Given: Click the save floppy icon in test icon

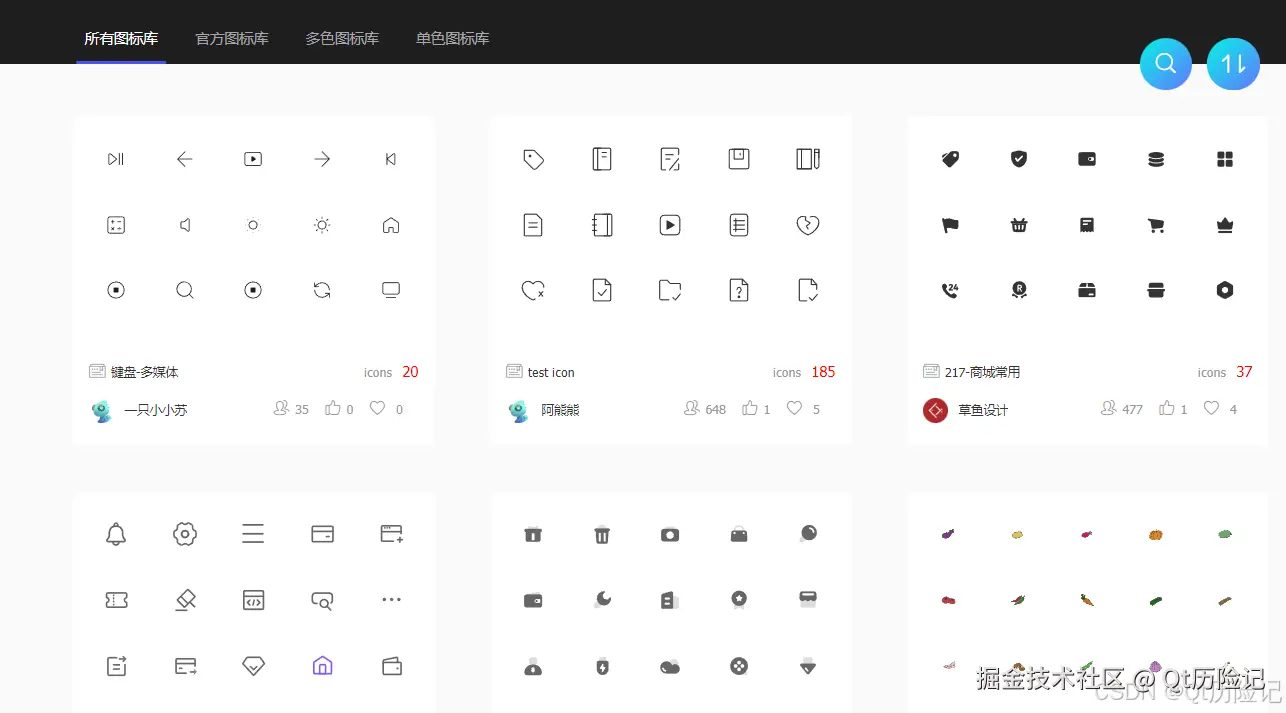Looking at the screenshot, I should click(x=739, y=159).
